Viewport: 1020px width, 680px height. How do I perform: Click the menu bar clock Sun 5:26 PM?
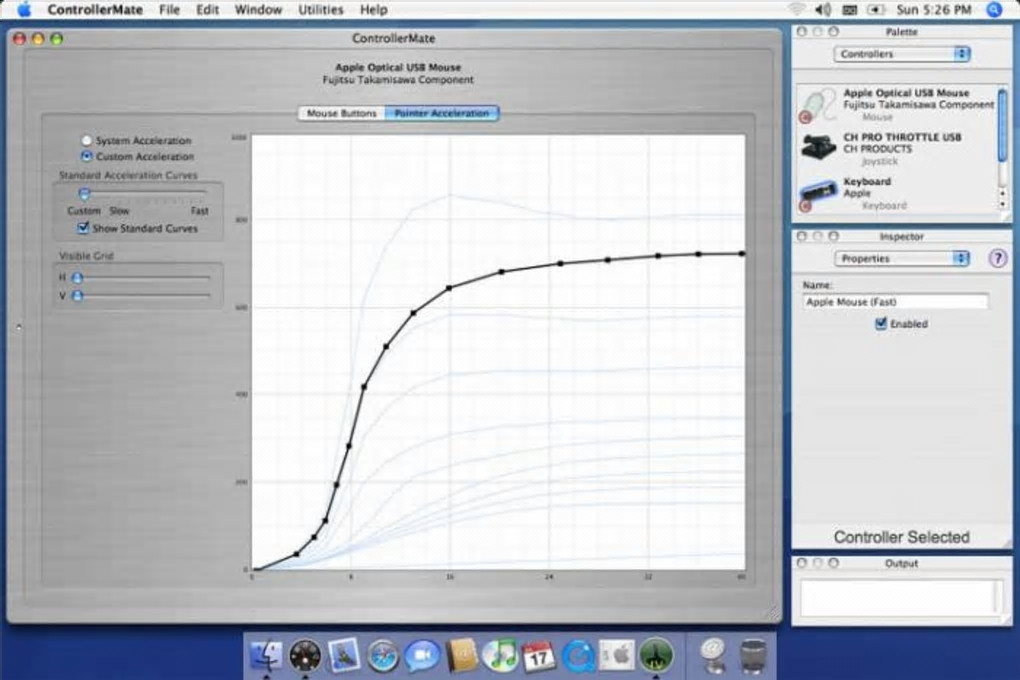(x=933, y=10)
